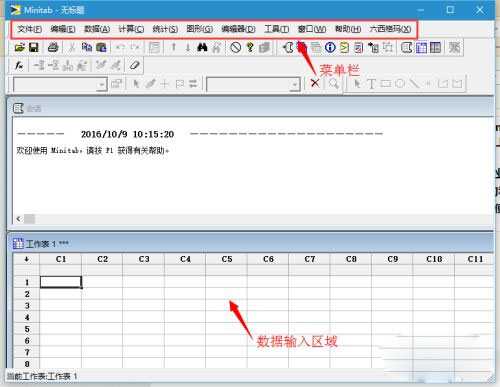Click the 2016/10/9 10:15:20 timestamp text
This screenshot has width=500, height=387.
coord(127,134)
